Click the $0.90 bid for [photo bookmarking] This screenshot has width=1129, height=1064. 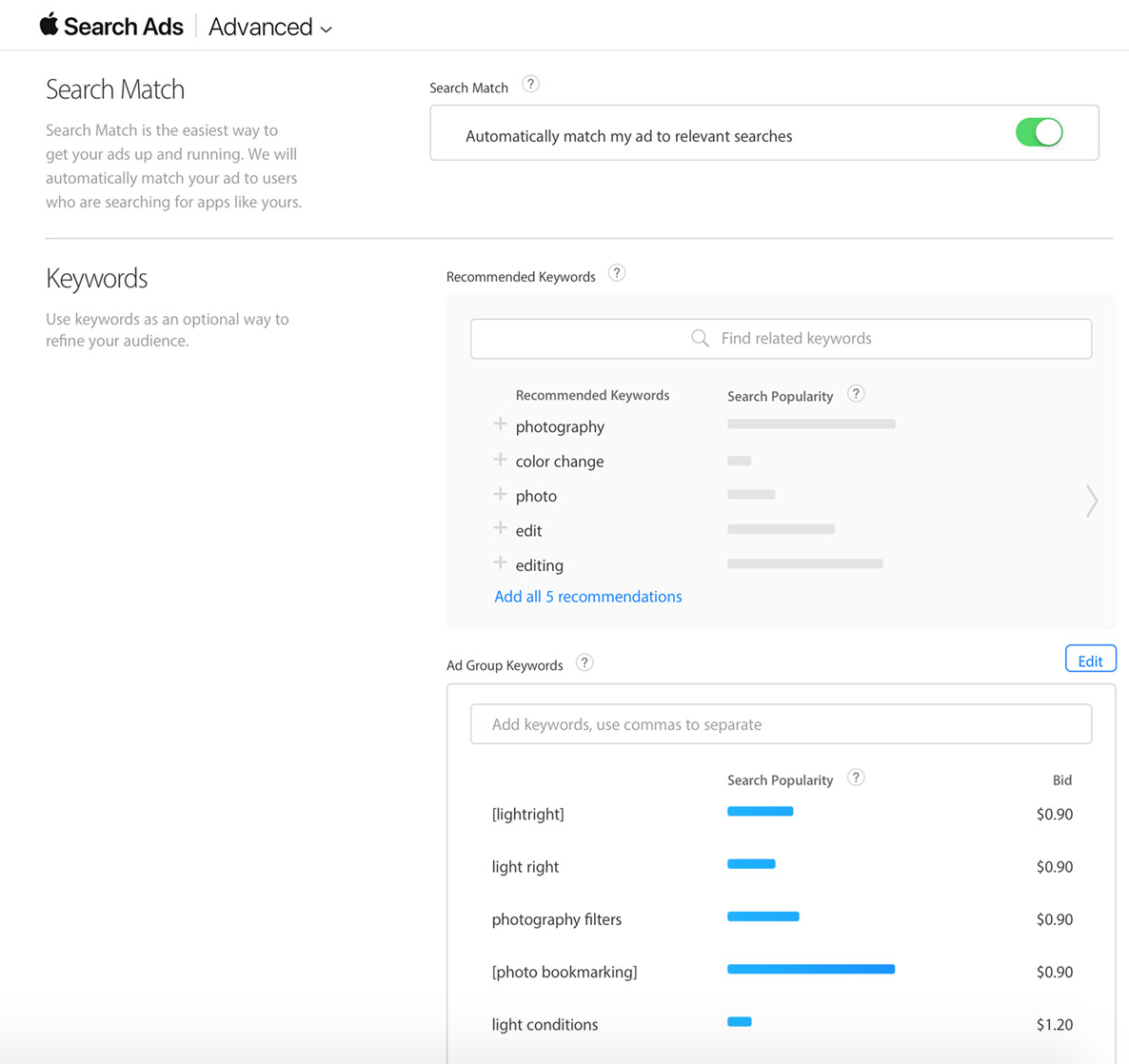[x=1054, y=972]
